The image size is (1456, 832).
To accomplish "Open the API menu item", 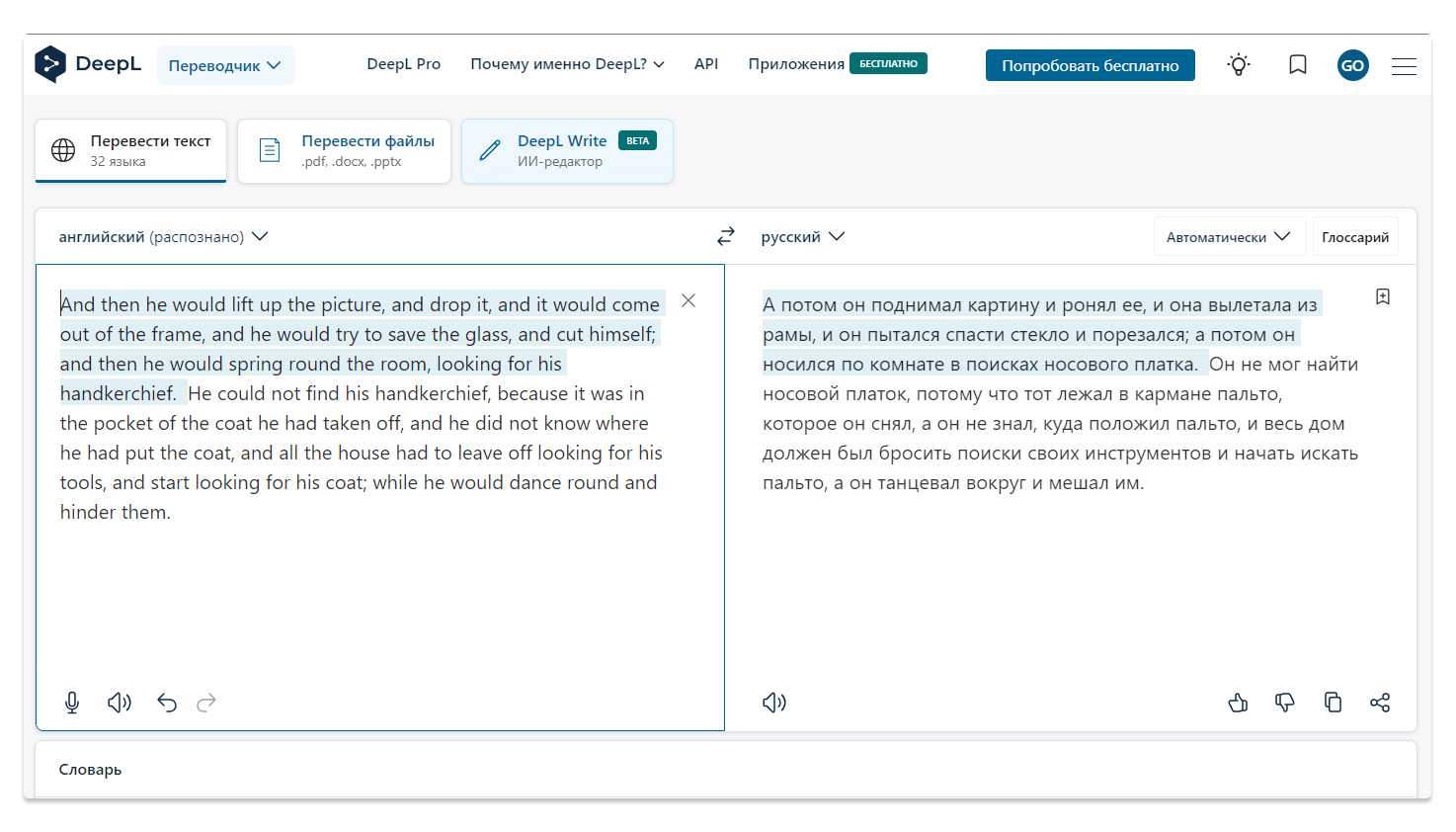I will point(706,64).
